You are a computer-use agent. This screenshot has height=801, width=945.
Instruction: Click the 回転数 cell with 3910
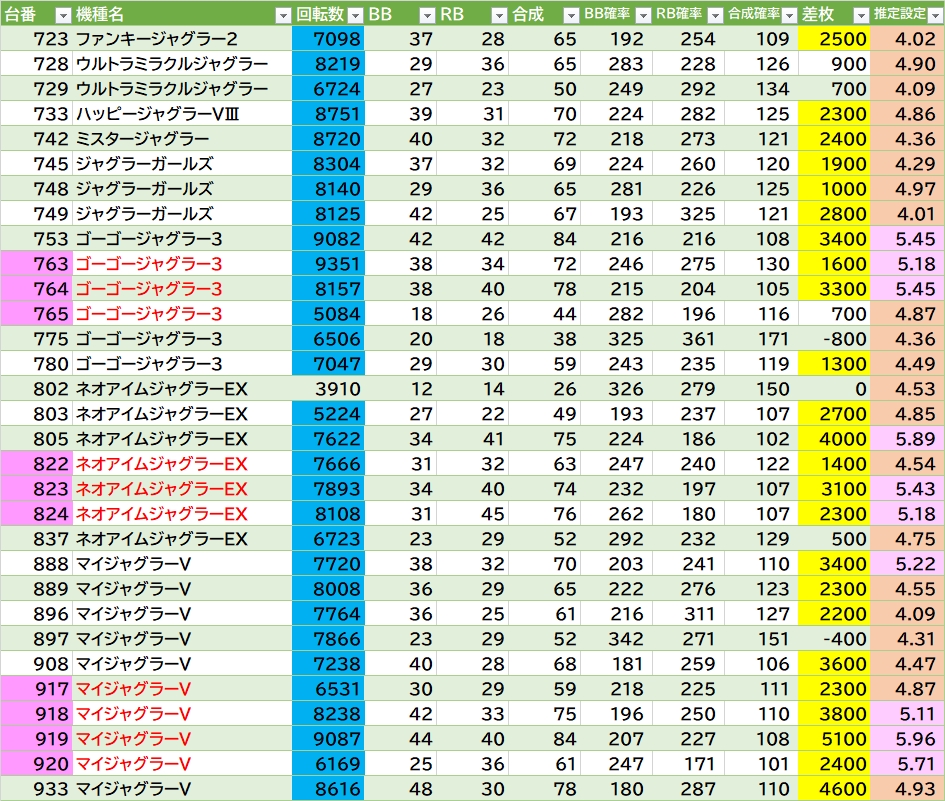(x=328, y=389)
